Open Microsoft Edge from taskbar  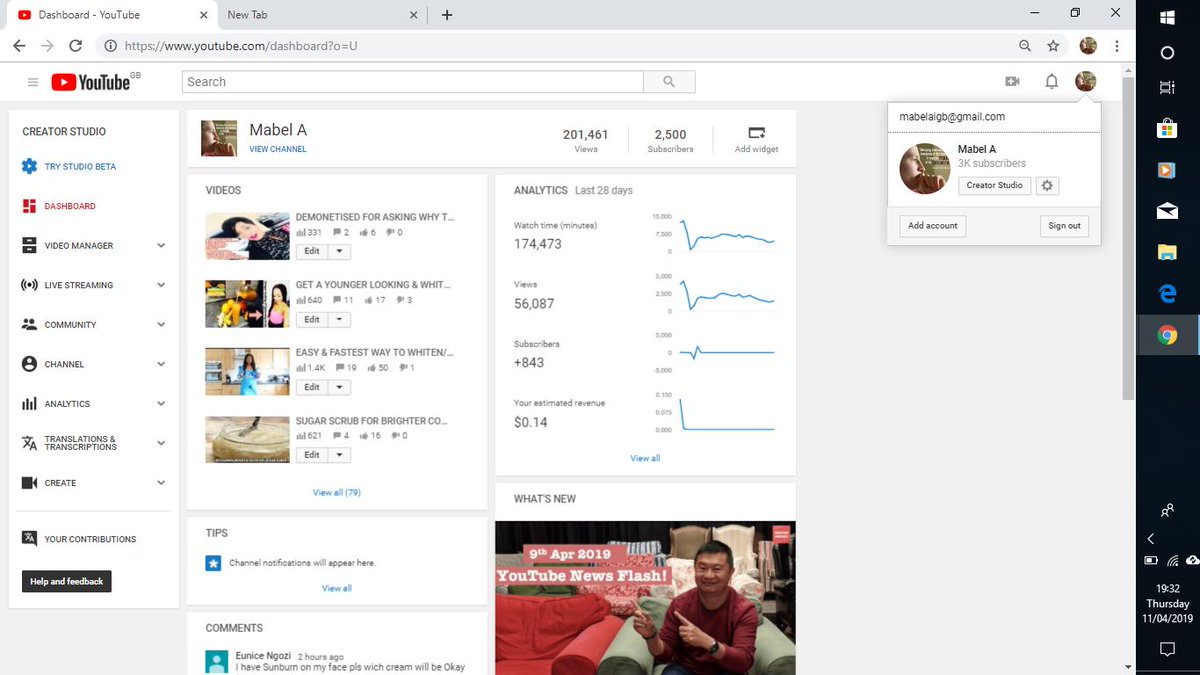point(1167,294)
